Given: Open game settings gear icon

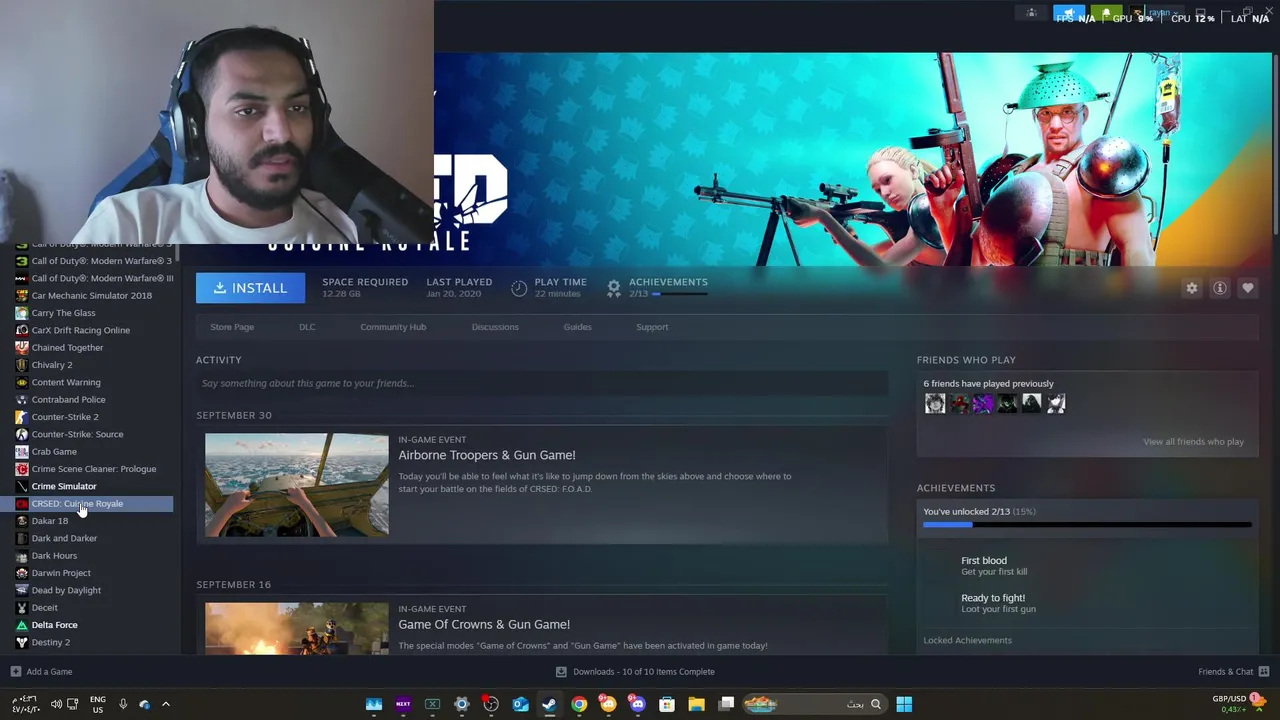Looking at the screenshot, I should 1192,288.
